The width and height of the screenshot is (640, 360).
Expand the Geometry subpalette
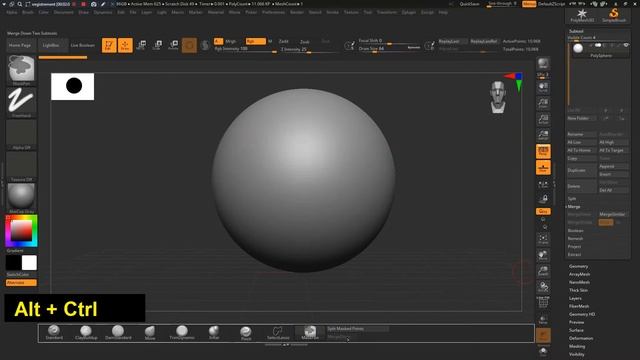click(x=578, y=266)
